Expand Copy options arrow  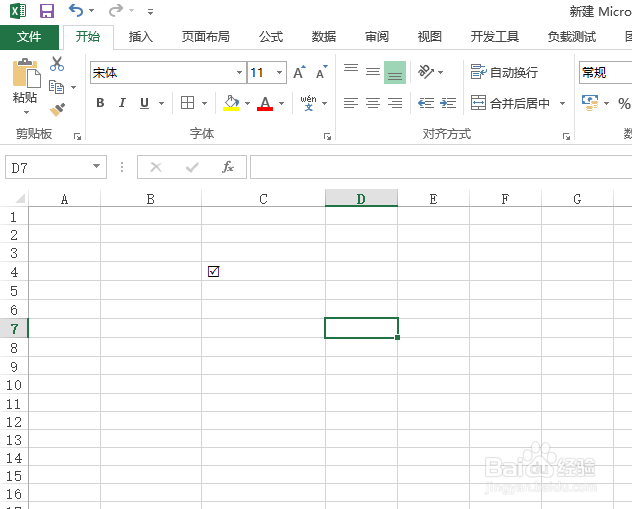tap(73, 87)
